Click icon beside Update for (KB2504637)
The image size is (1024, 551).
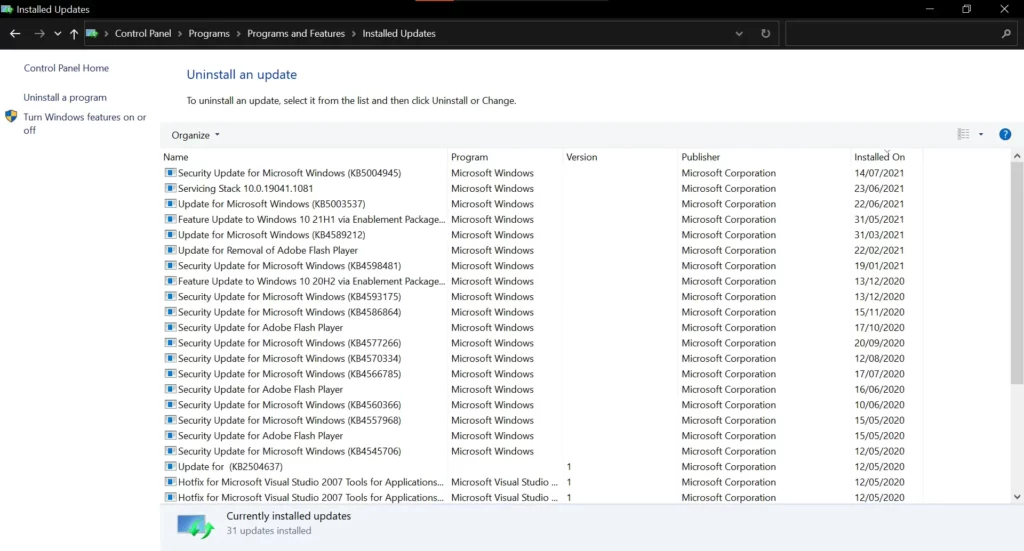click(x=170, y=467)
